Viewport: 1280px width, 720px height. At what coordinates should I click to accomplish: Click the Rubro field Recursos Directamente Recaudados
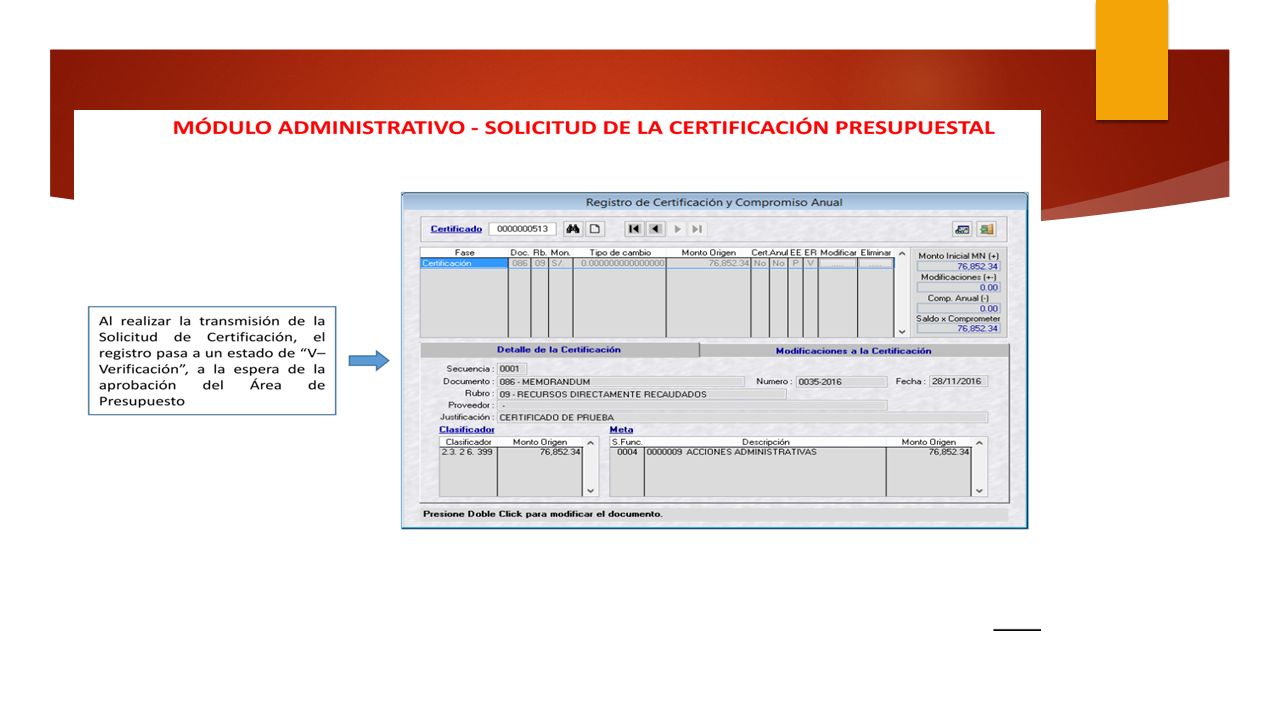click(641, 394)
